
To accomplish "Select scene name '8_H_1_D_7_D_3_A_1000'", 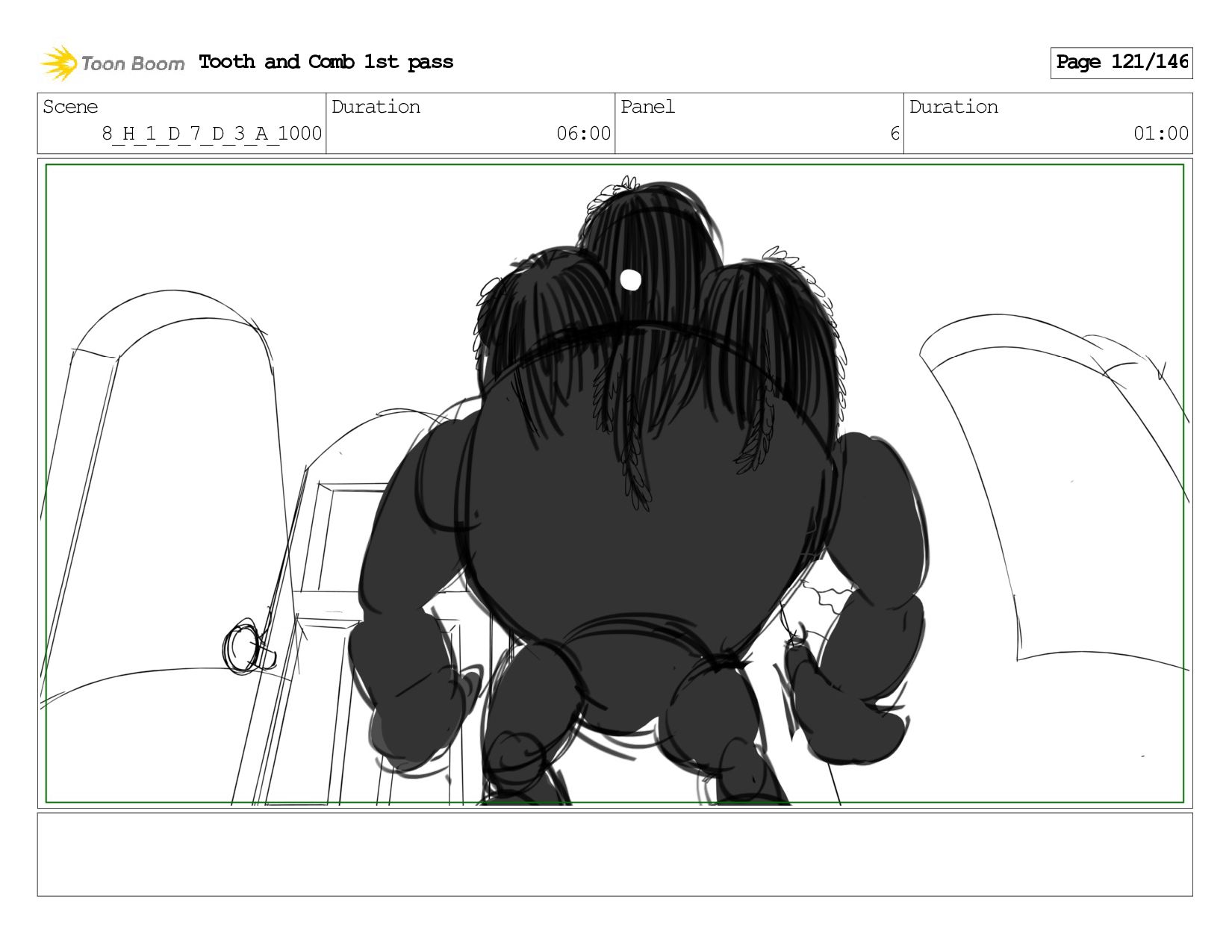I will click(212, 134).
